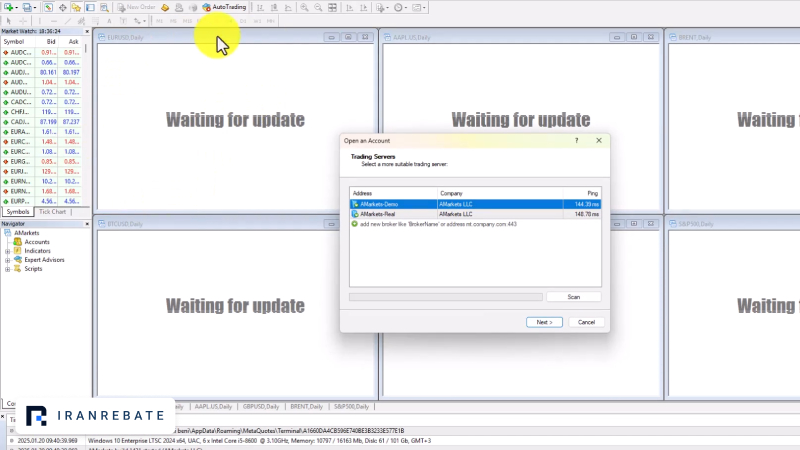Click the Scan button
The height and width of the screenshot is (450, 800).
point(573,297)
